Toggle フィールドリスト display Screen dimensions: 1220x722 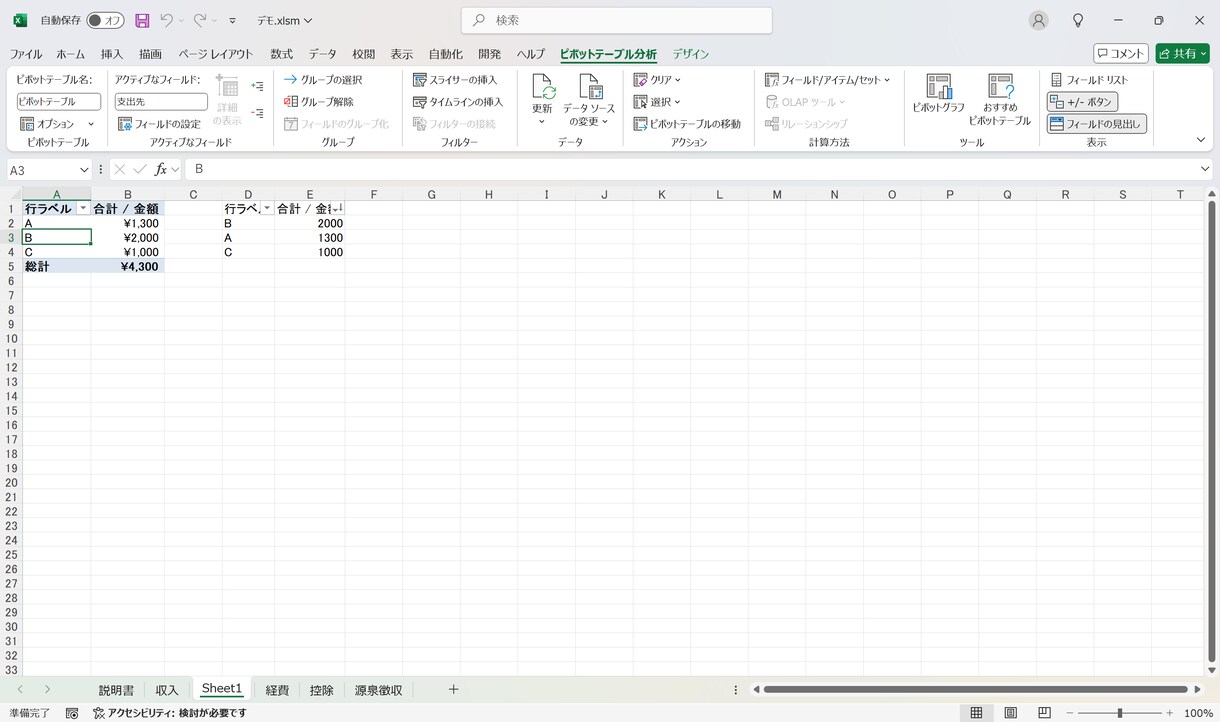point(1088,80)
